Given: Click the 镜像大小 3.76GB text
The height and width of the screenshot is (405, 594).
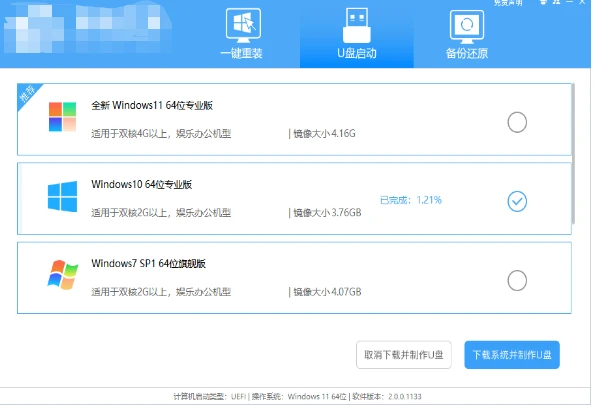Looking at the screenshot, I should [x=327, y=213].
